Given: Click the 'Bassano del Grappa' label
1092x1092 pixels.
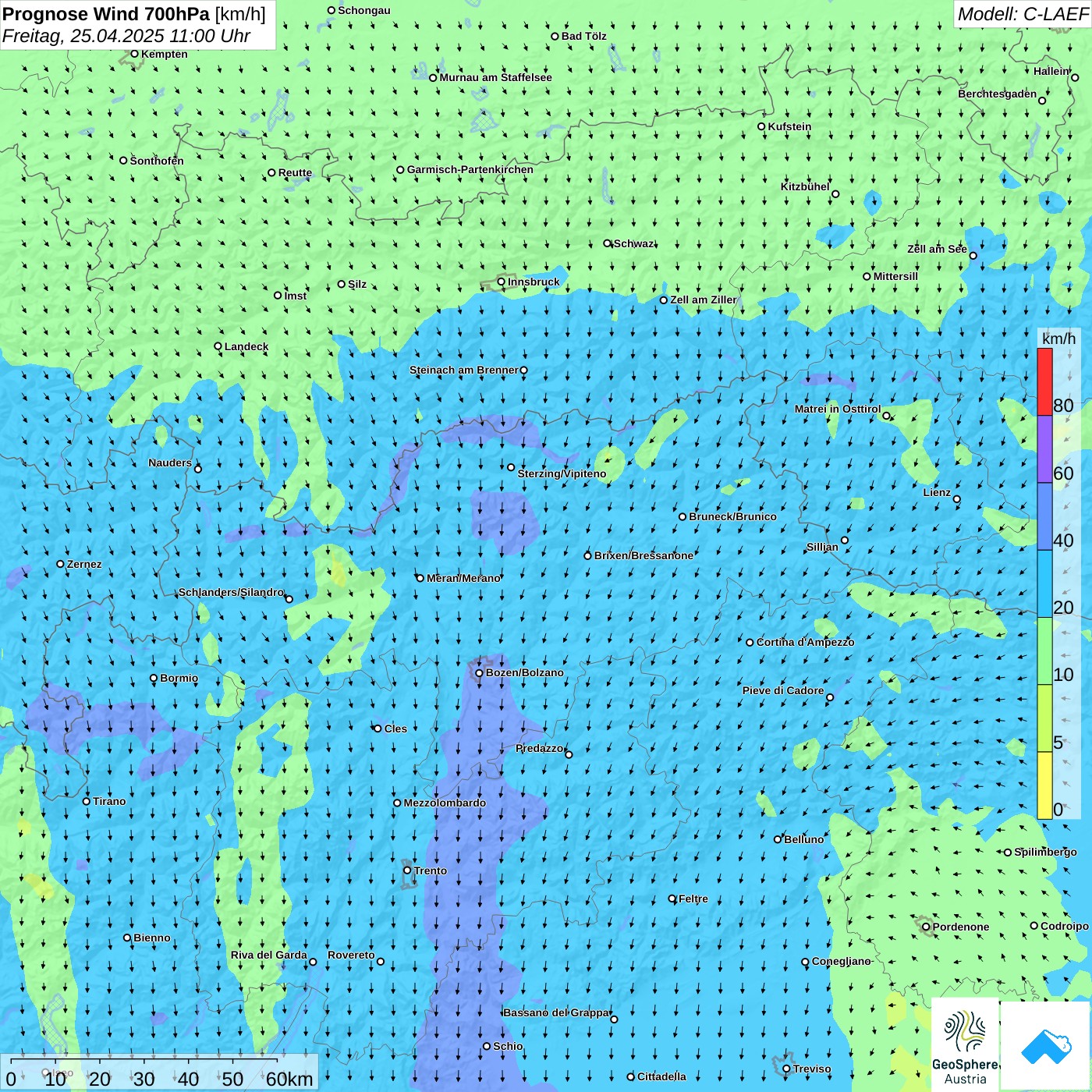Looking at the screenshot, I should [557, 1012].
